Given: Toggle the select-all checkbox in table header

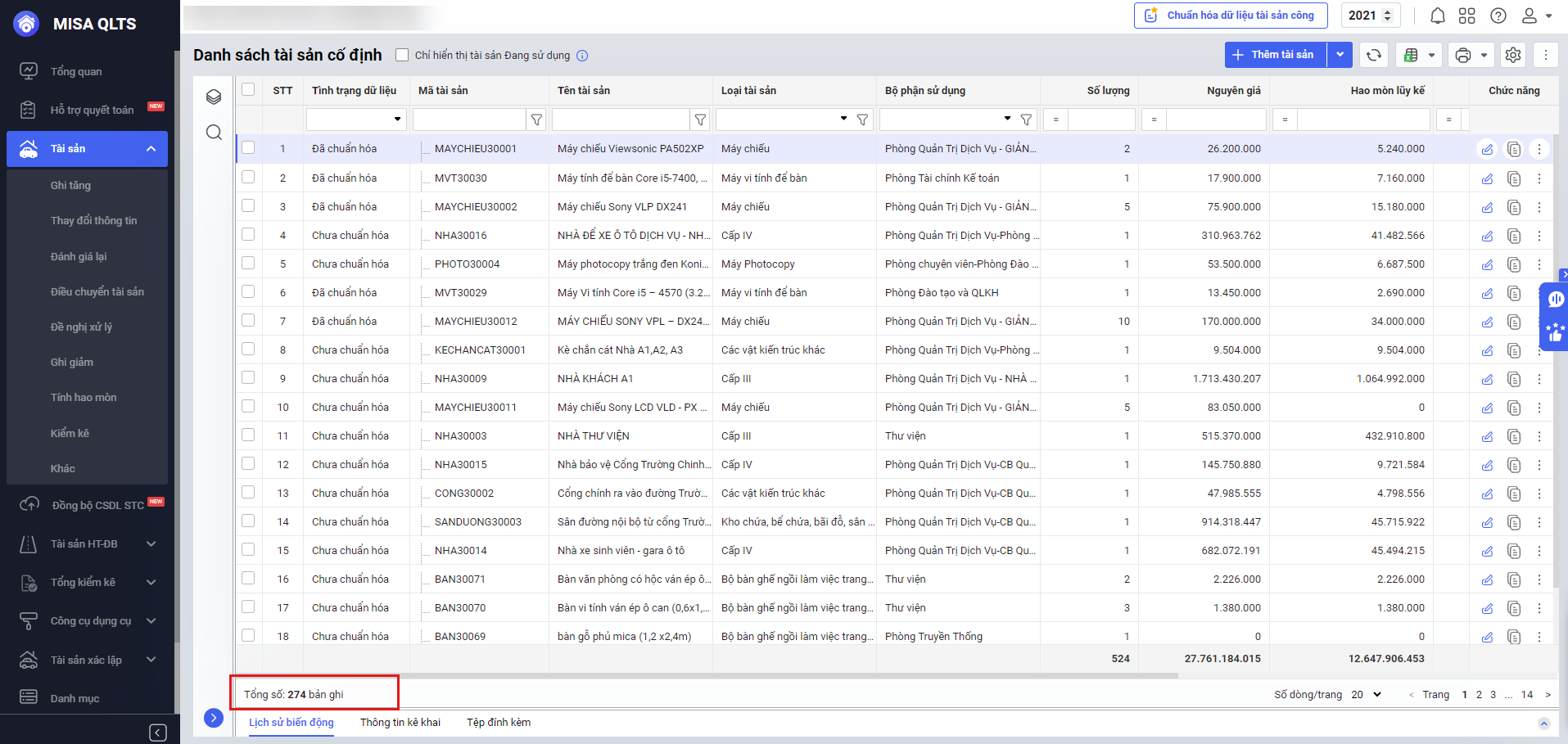Looking at the screenshot, I should pyautogui.click(x=248, y=89).
